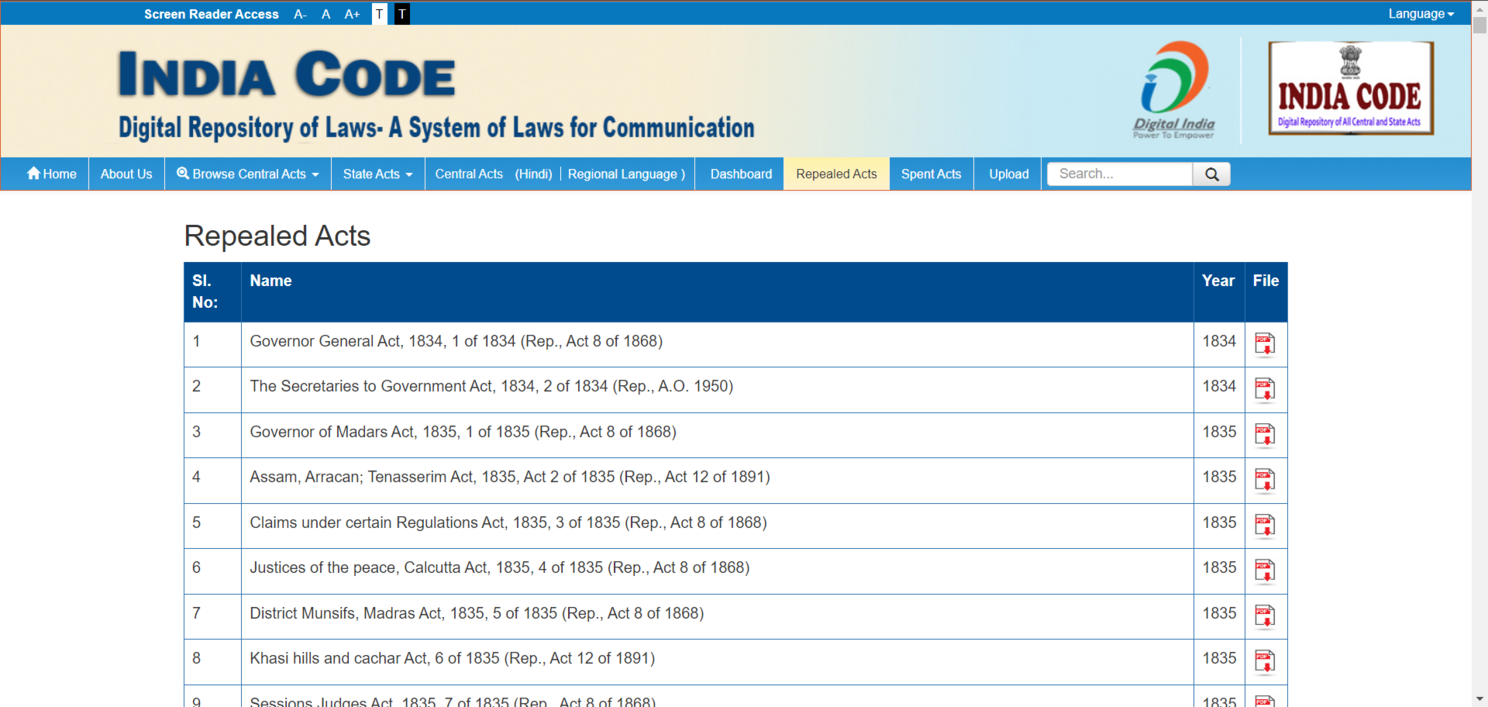Download Claims under certain Regulations Act PDF
This screenshot has height=707, width=1488.
tap(1265, 525)
